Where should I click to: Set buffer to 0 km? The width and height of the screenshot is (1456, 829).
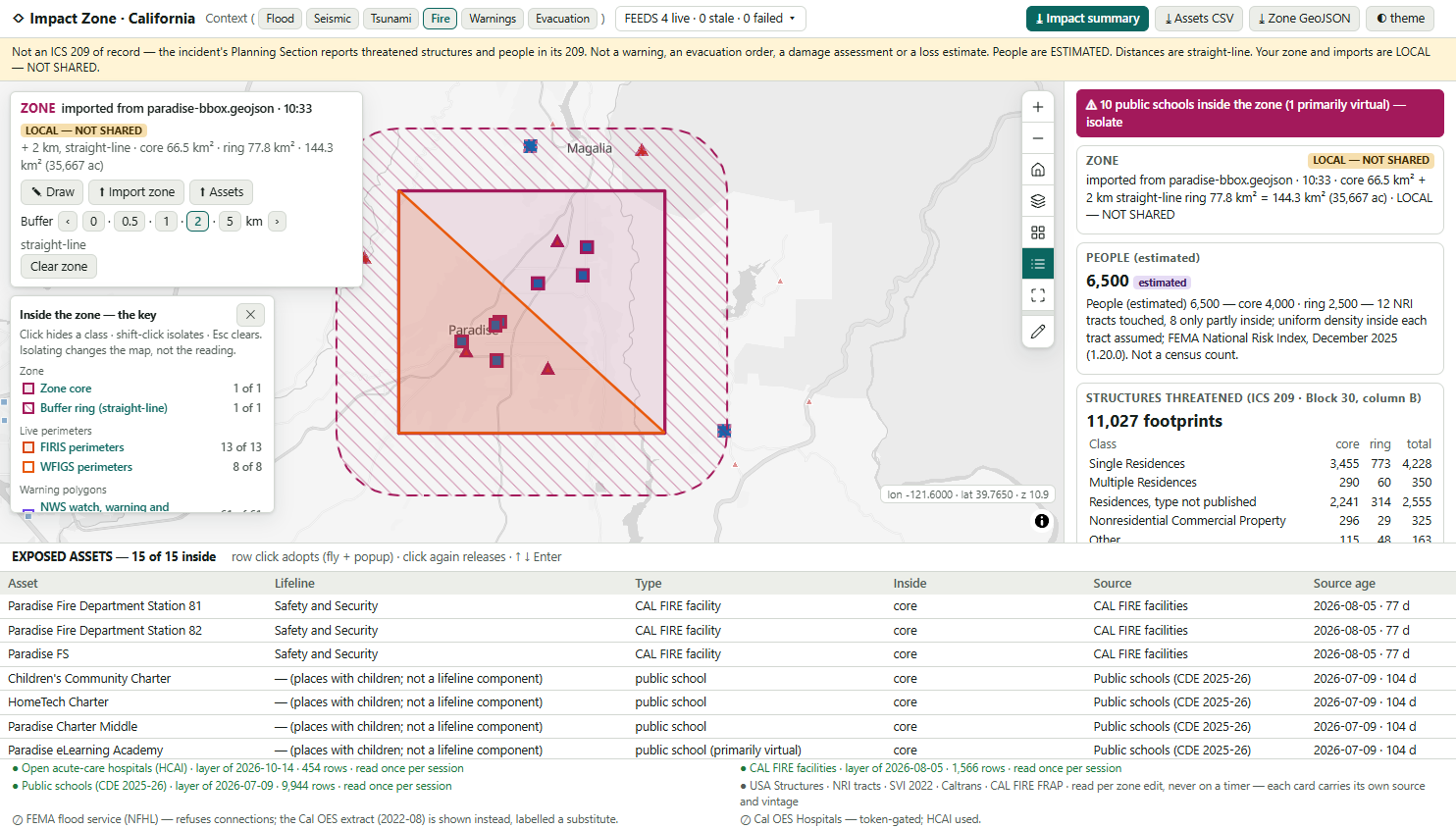[x=94, y=222]
